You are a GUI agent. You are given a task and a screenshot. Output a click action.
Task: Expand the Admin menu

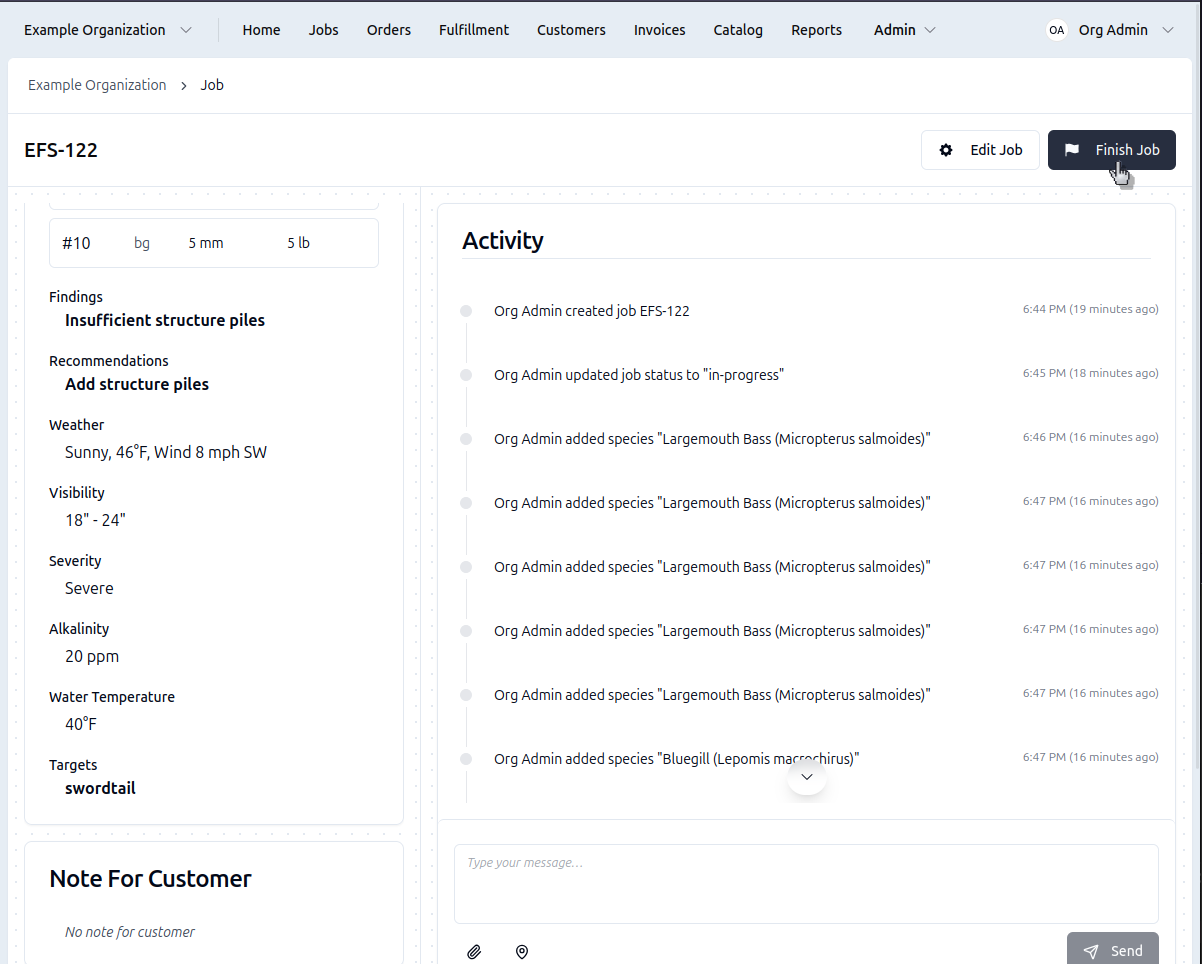pyautogui.click(x=904, y=30)
